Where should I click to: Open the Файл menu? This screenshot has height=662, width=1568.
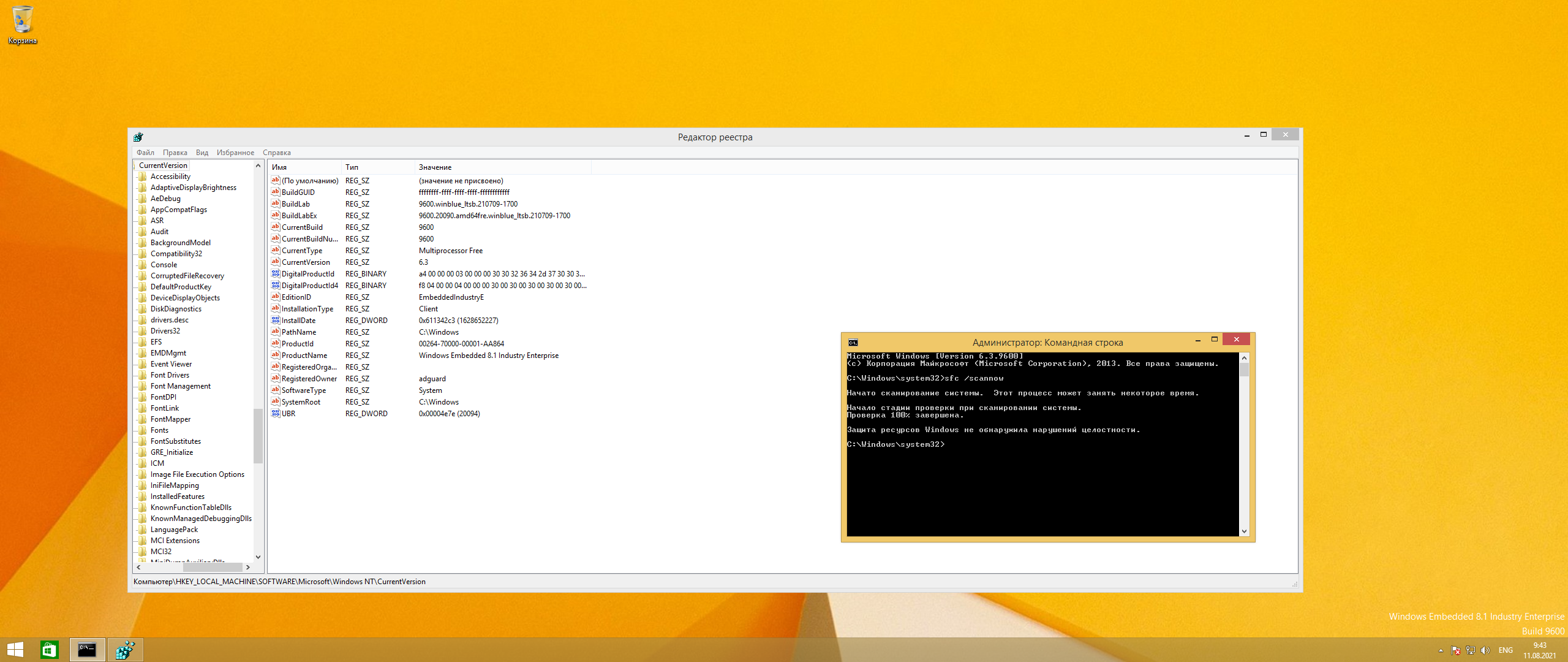pyautogui.click(x=145, y=153)
